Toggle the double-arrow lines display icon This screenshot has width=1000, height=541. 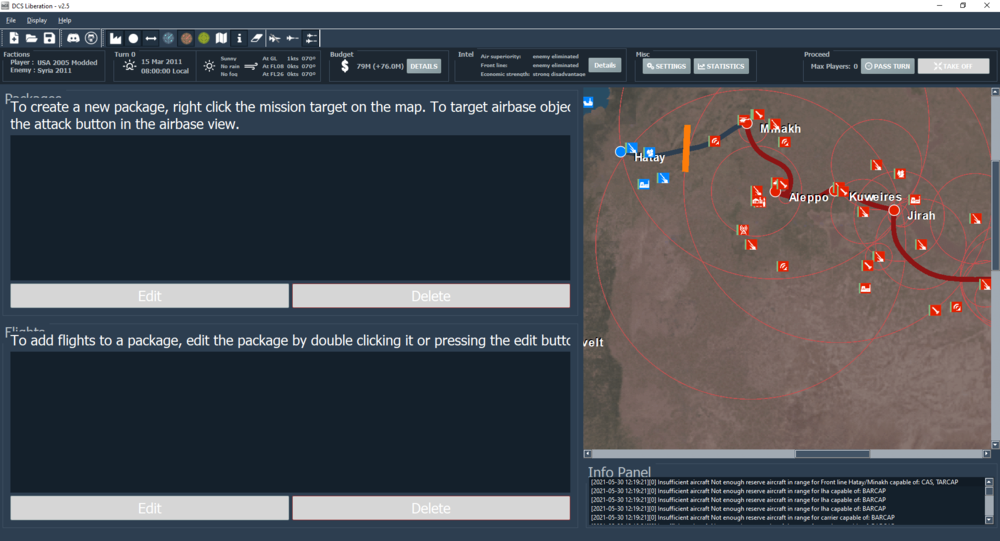(x=151, y=38)
